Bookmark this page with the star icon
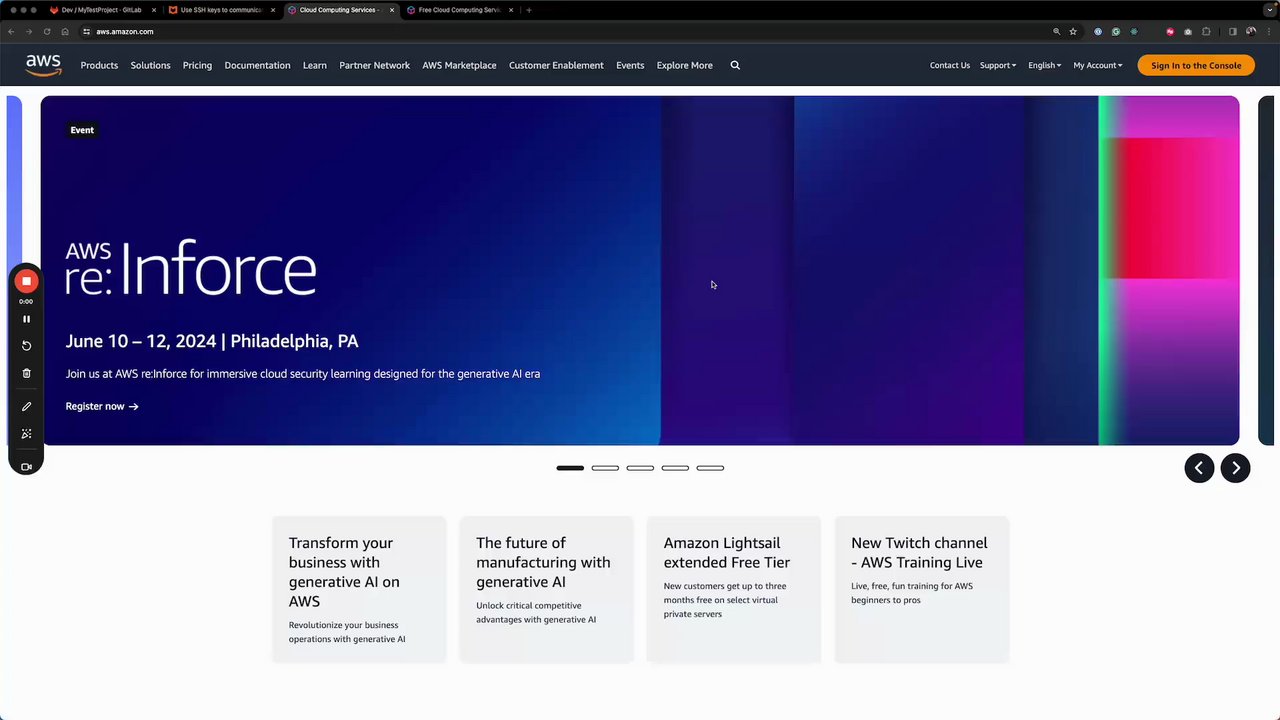Screen dimensions: 1280x720 tap(1073, 32)
